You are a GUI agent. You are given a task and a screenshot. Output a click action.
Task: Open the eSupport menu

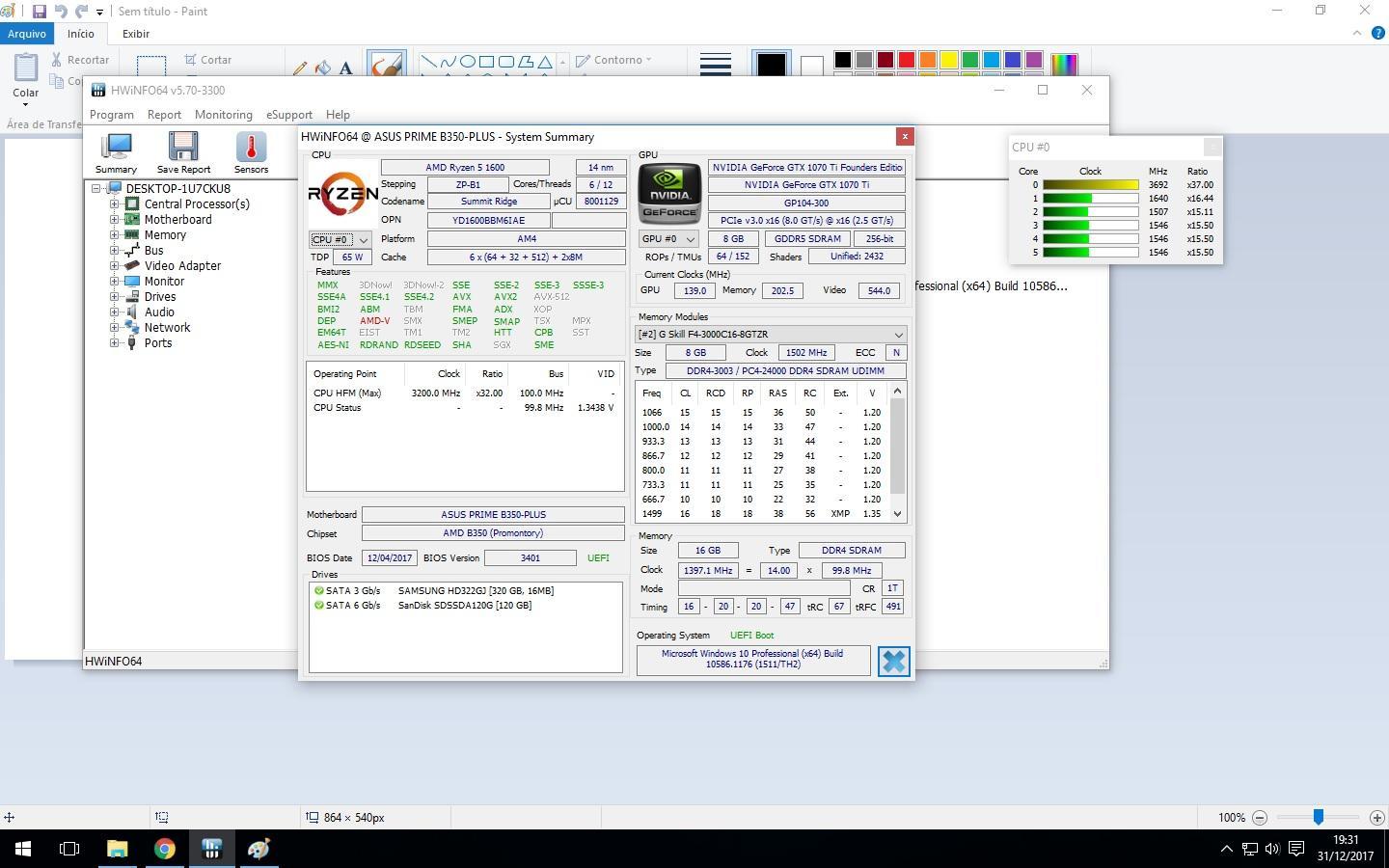pos(289,114)
